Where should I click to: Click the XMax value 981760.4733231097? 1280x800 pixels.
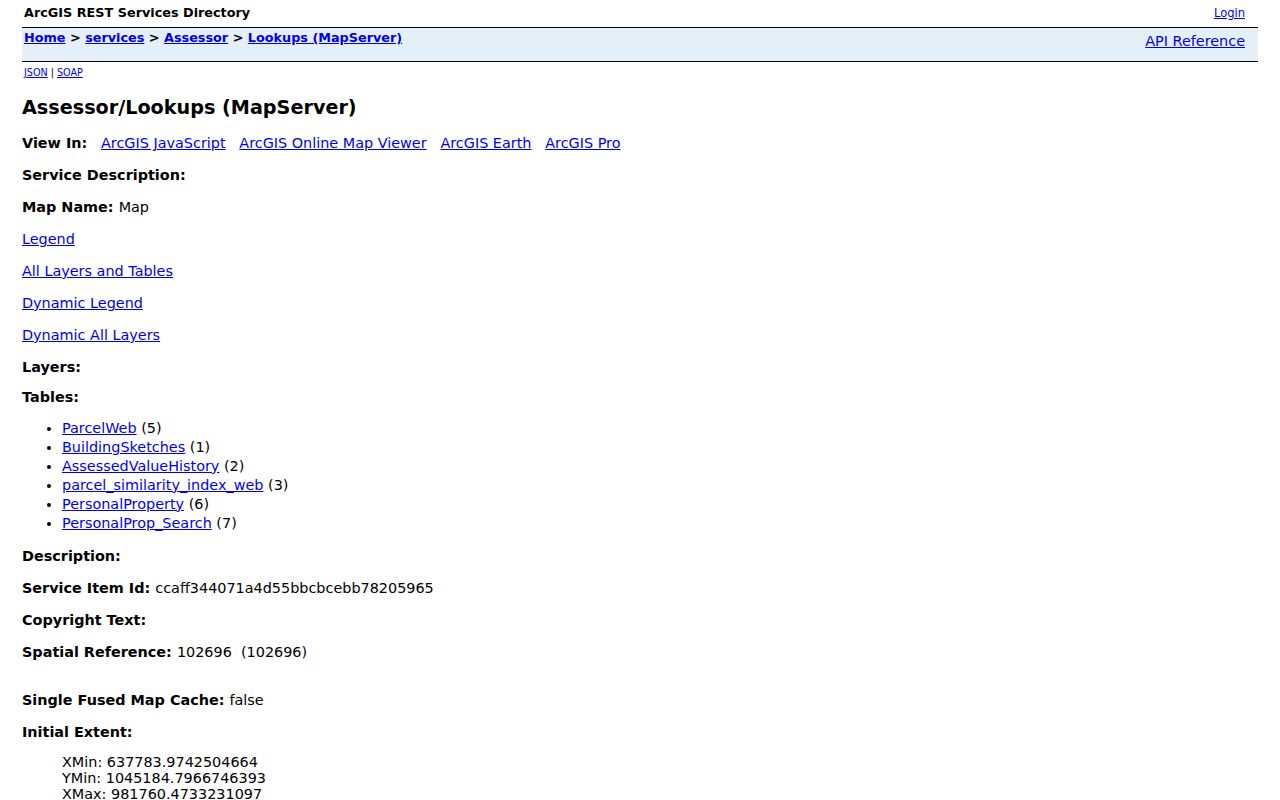[186, 794]
